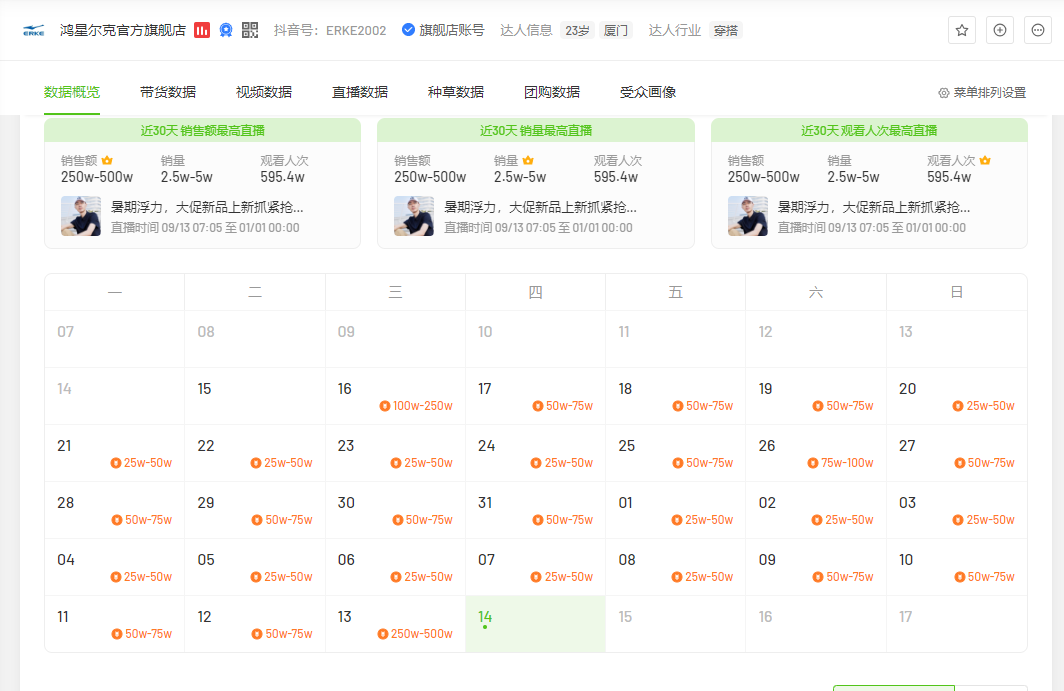Switch to the 直播数据 tab
Screen dimensions: 1064x691
click(x=360, y=92)
